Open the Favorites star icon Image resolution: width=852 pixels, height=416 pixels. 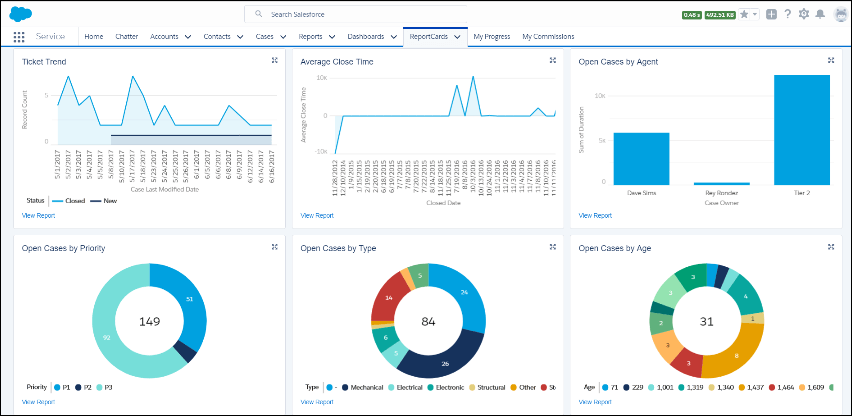click(x=744, y=15)
